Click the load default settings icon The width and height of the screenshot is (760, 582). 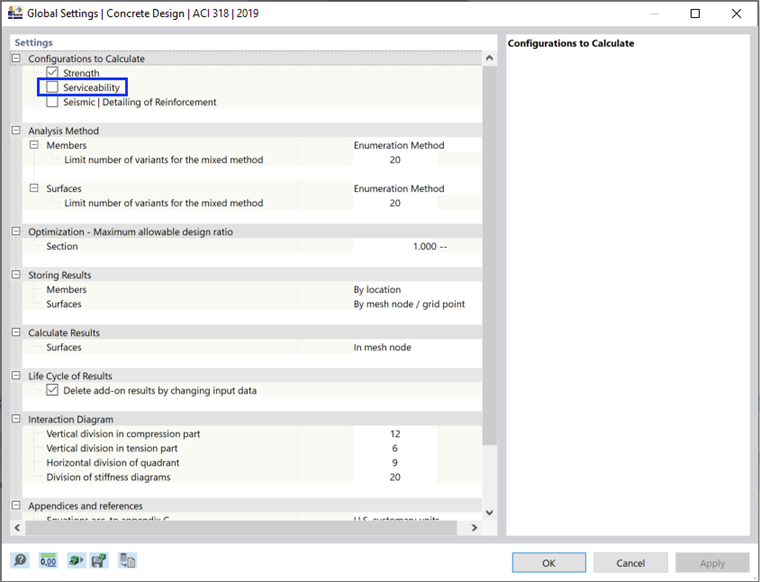[76, 561]
